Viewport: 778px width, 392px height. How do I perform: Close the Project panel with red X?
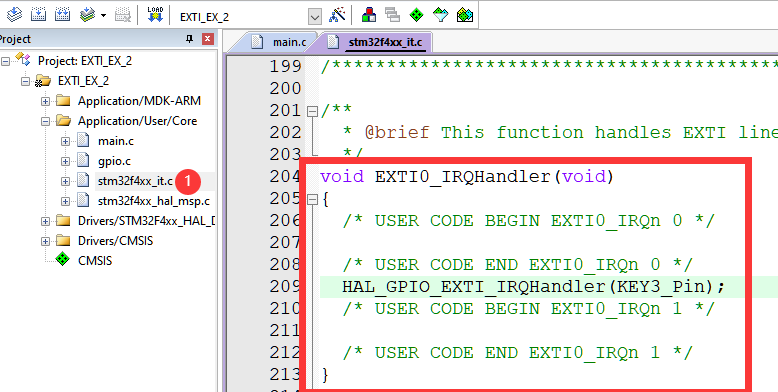coord(208,39)
